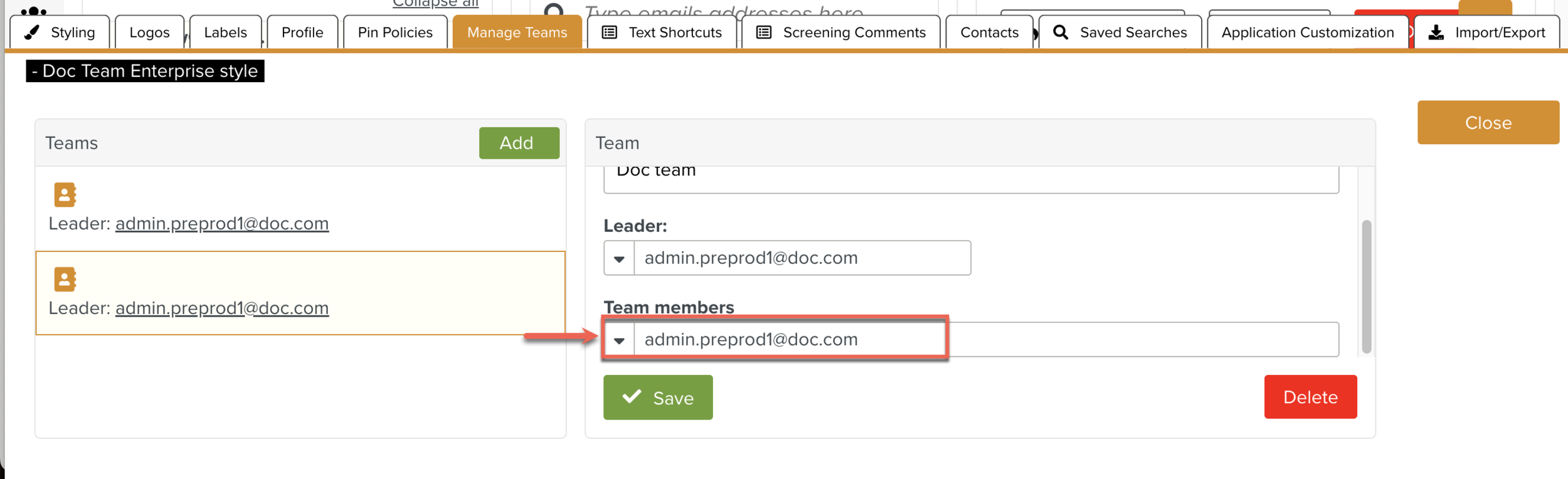
Task: Click the Saved Searches magnifier icon
Action: pos(1060,33)
